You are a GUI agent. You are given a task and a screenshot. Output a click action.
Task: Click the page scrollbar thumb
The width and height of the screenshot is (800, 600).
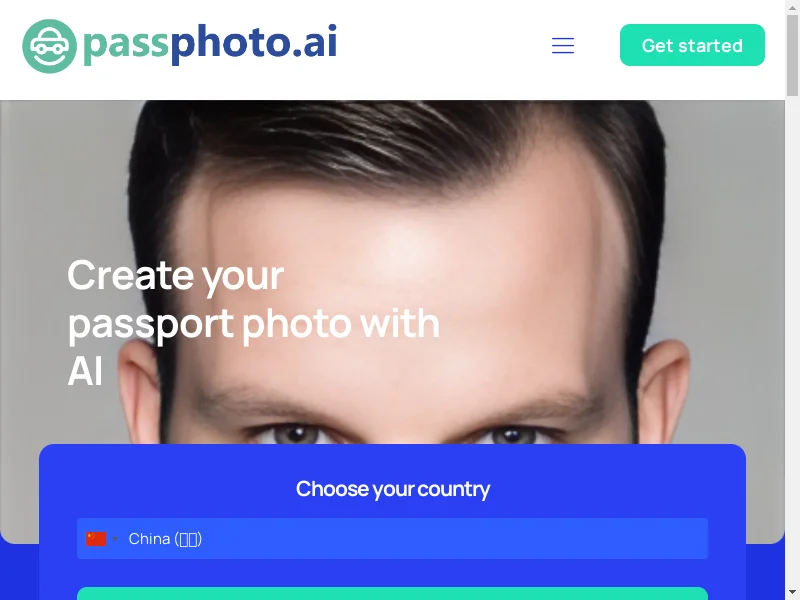(x=792, y=55)
